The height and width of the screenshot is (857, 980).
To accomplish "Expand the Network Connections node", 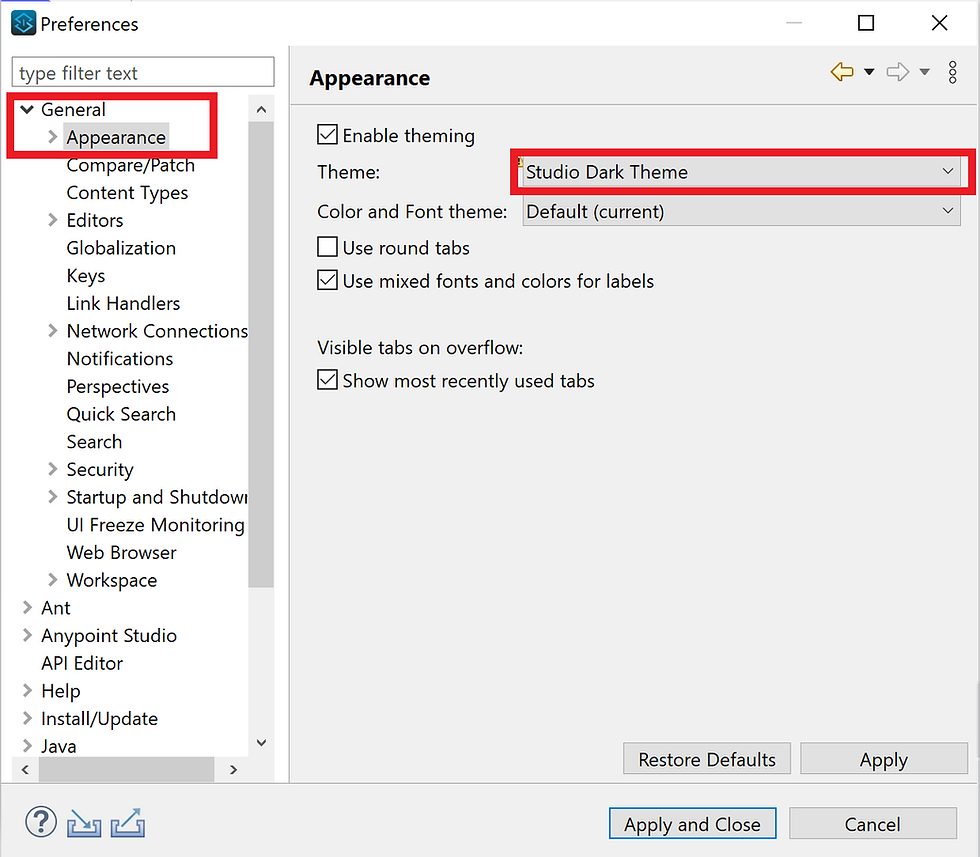I will [52, 331].
